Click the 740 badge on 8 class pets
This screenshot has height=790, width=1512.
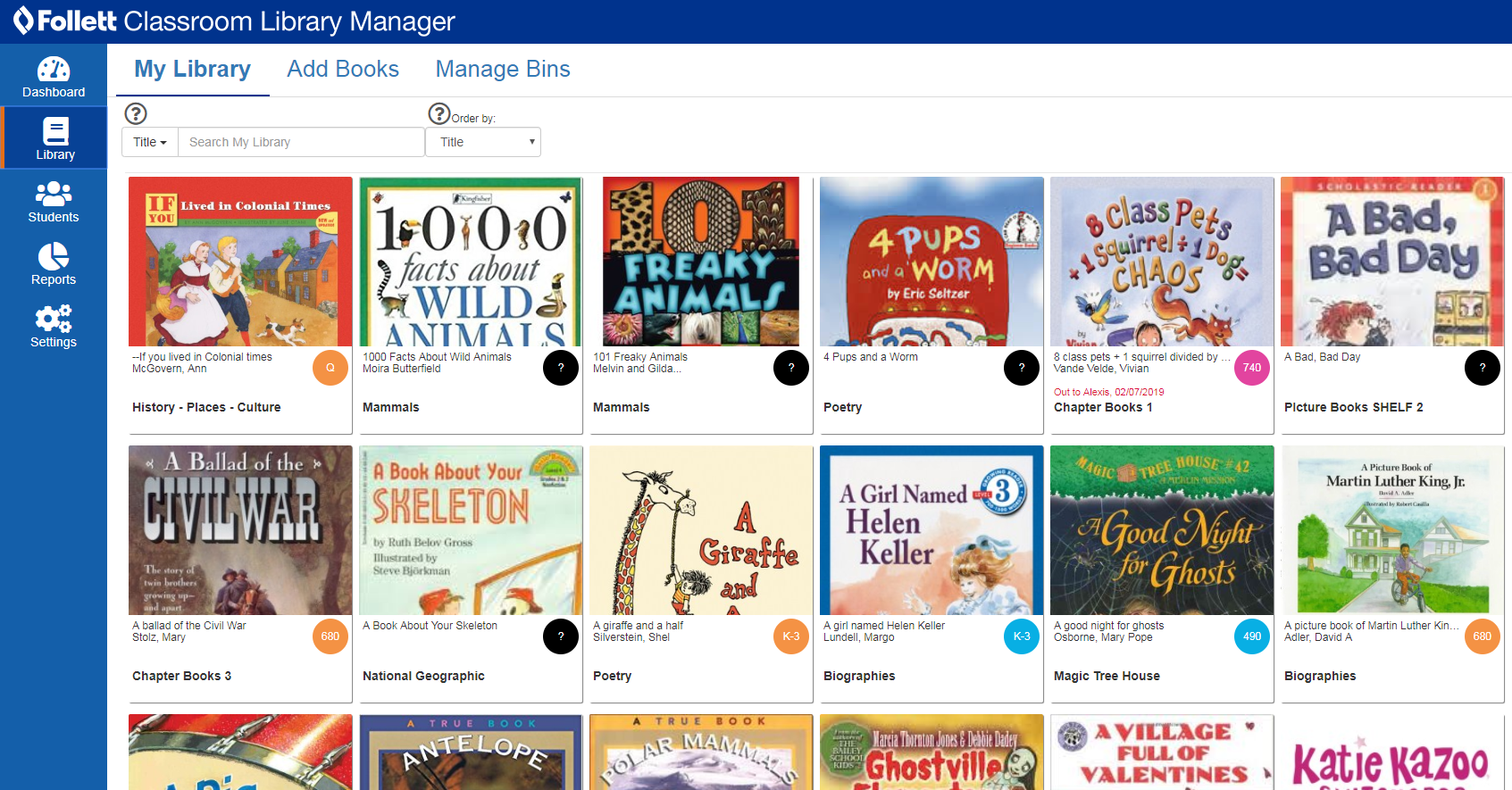1252,368
